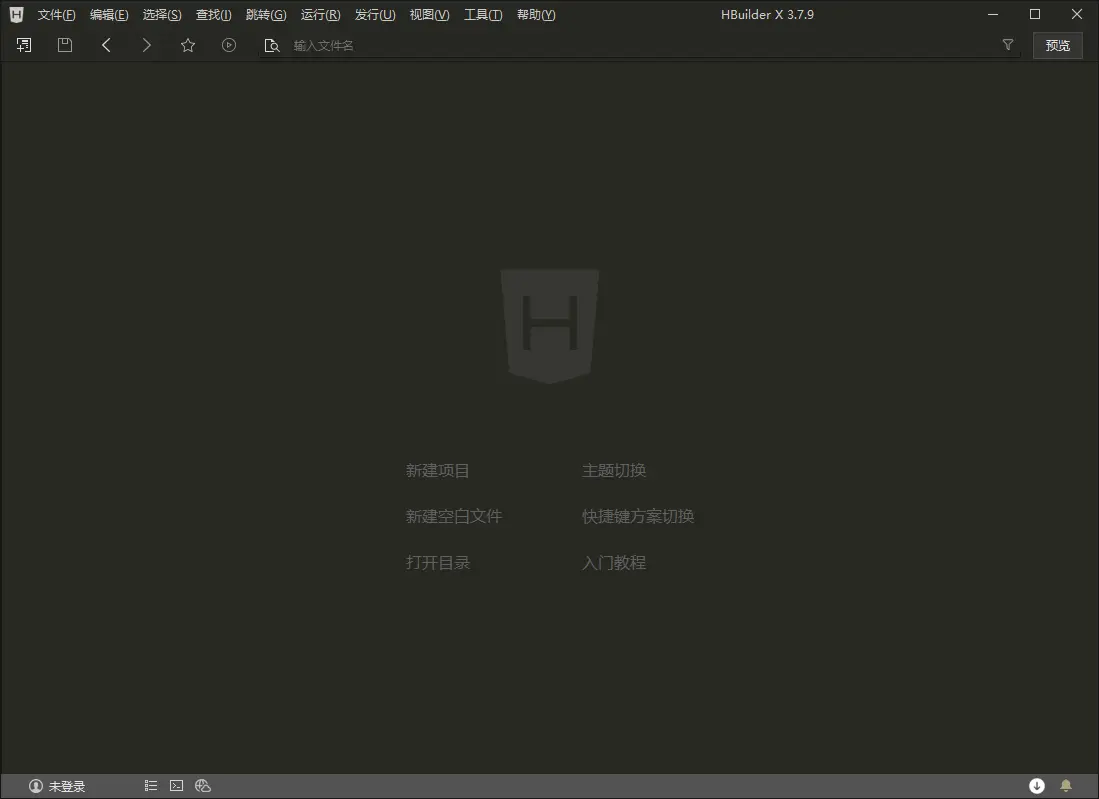Click the 预览 button
Image resolution: width=1099 pixels, height=799 pixels.
(x=1057, y=44)
